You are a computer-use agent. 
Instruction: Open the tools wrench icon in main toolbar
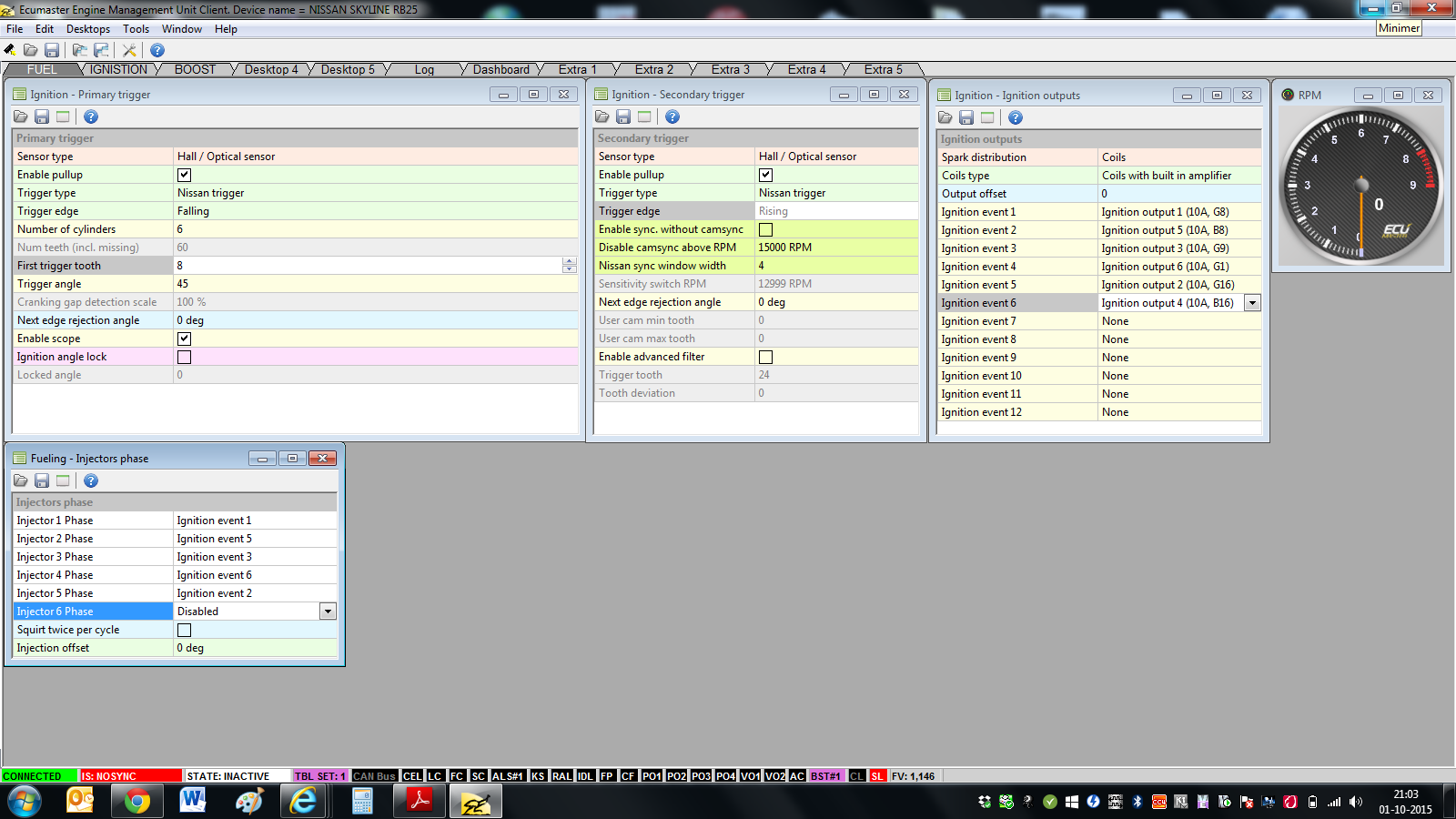(129, 50)
